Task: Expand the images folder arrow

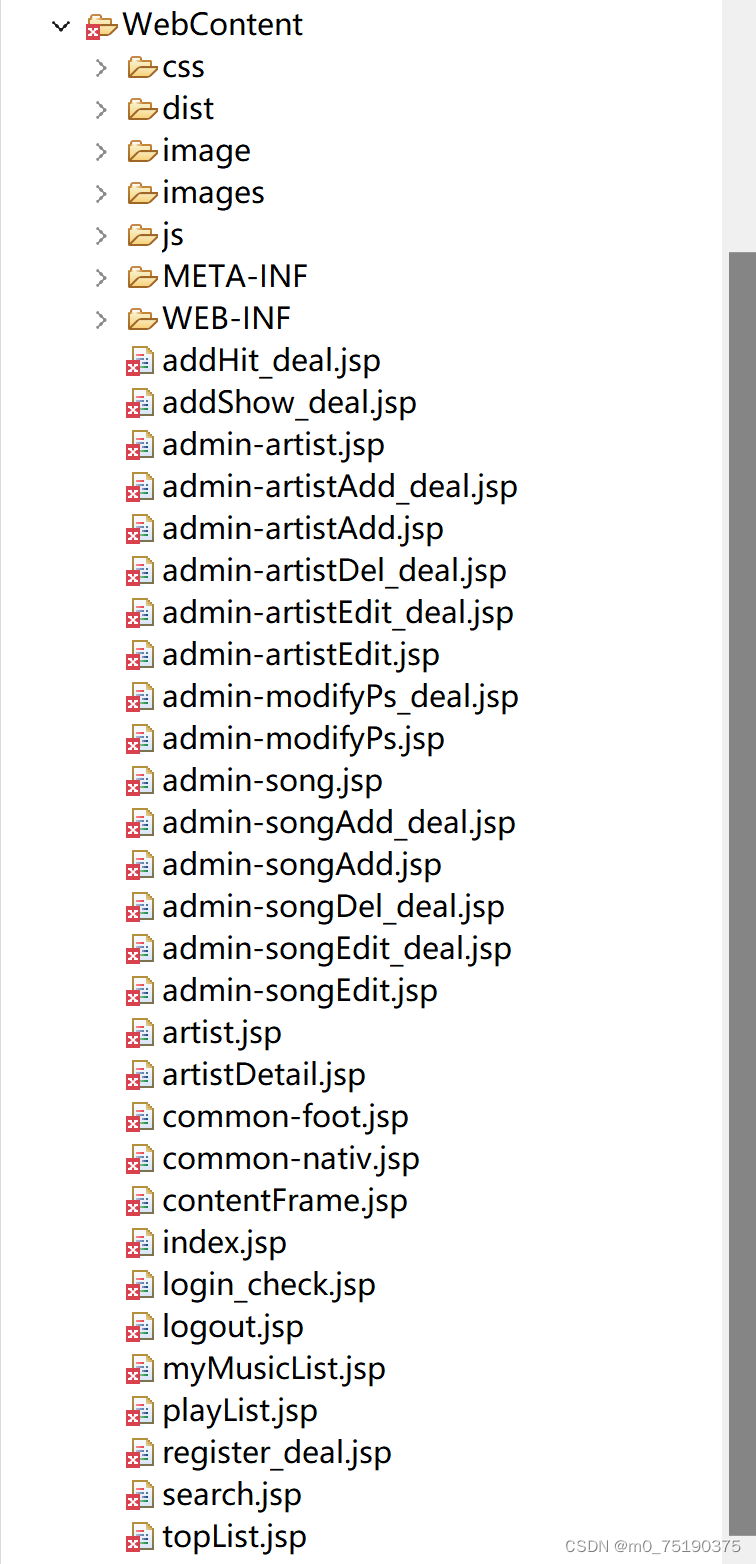Action: coord(100,193)
